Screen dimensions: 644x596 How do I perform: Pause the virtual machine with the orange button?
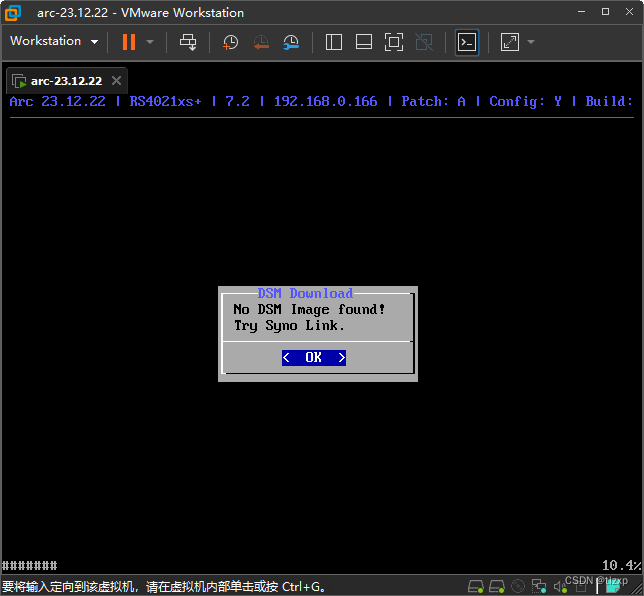click(129, 41)
